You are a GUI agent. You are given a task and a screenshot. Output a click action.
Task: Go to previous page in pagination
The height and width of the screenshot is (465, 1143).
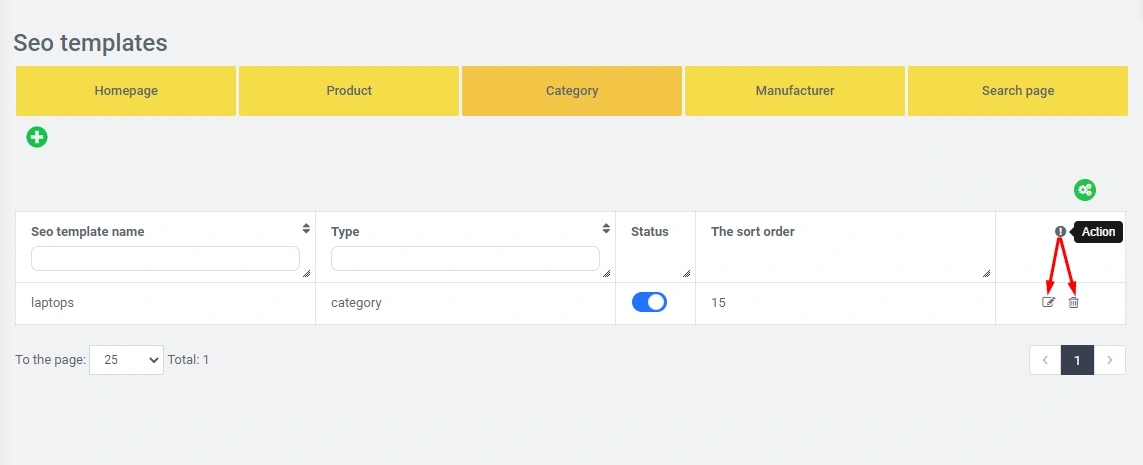tap(1045, 360)
